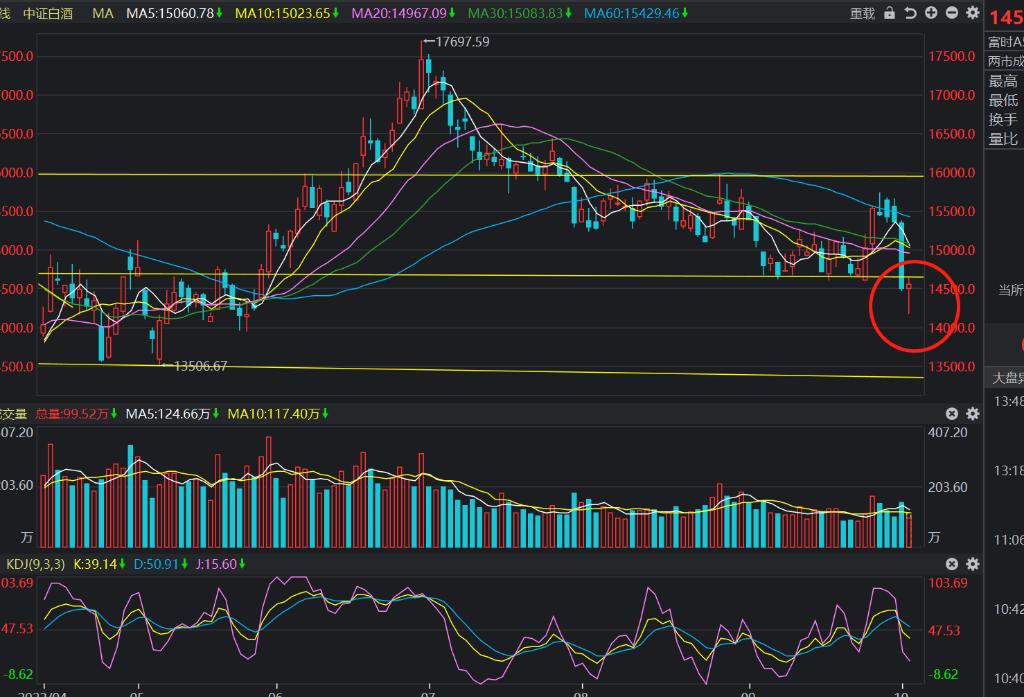Viewport: 1024px width, 697px height.
Task: Open volume panel settings gear
Action: pyautogui.click(x=971, y=414)
